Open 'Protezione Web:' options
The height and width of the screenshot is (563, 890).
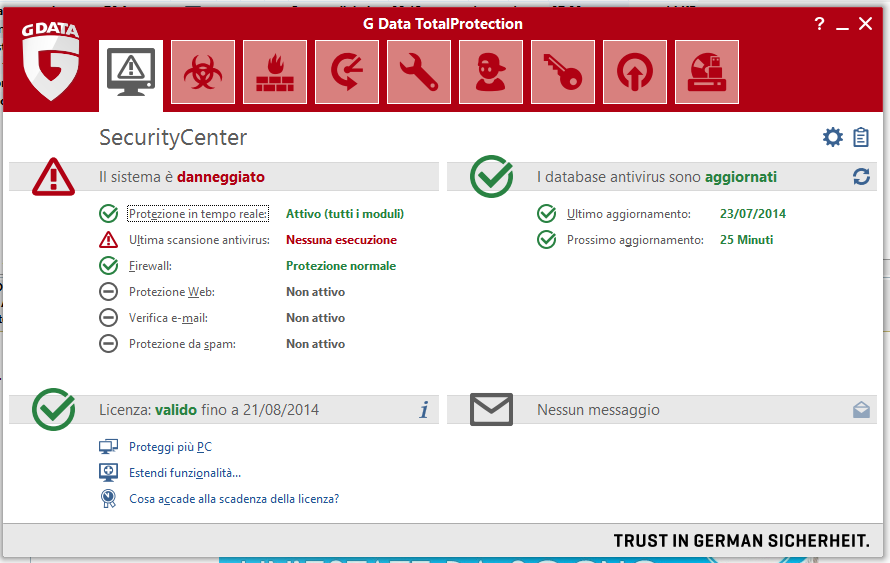pyautogui.click(x=171, y=292)
